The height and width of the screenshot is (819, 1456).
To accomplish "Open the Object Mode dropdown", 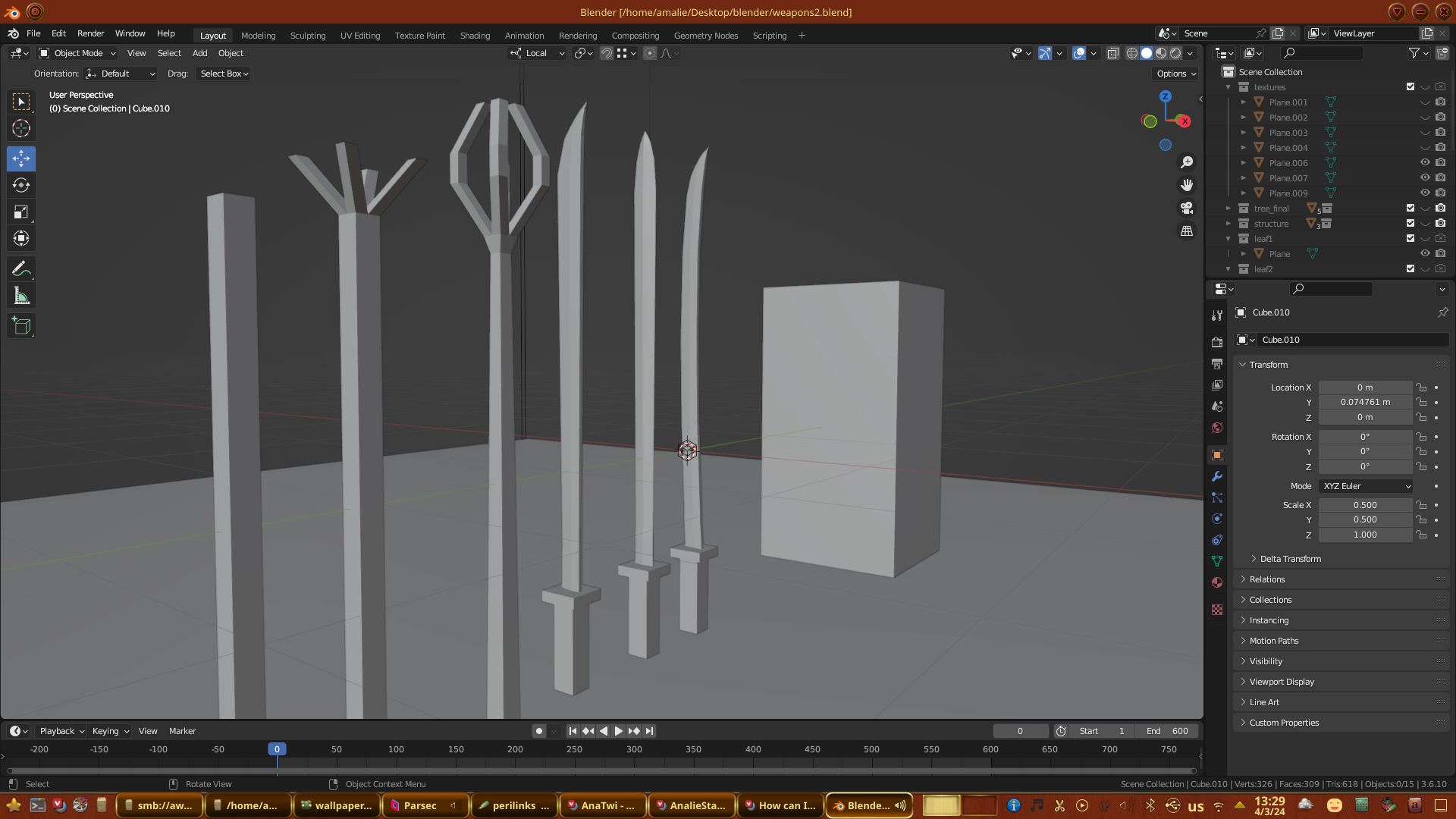I will [x=77, y=53].
